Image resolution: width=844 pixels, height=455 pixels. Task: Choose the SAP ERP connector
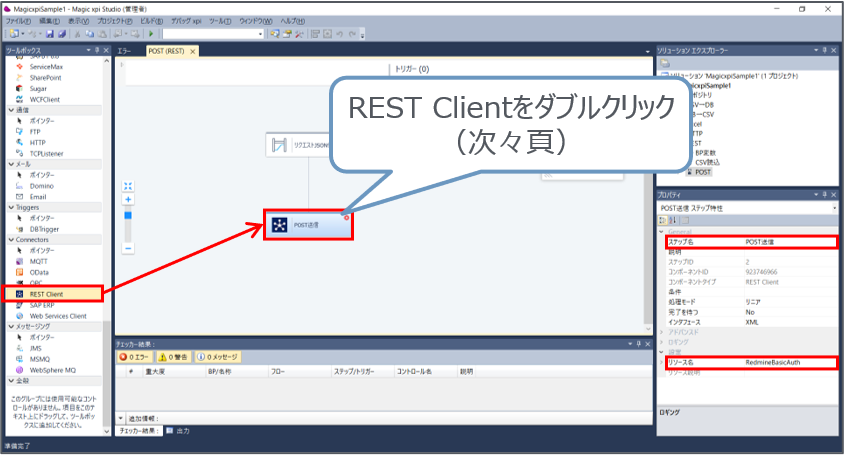coord(43,305)
